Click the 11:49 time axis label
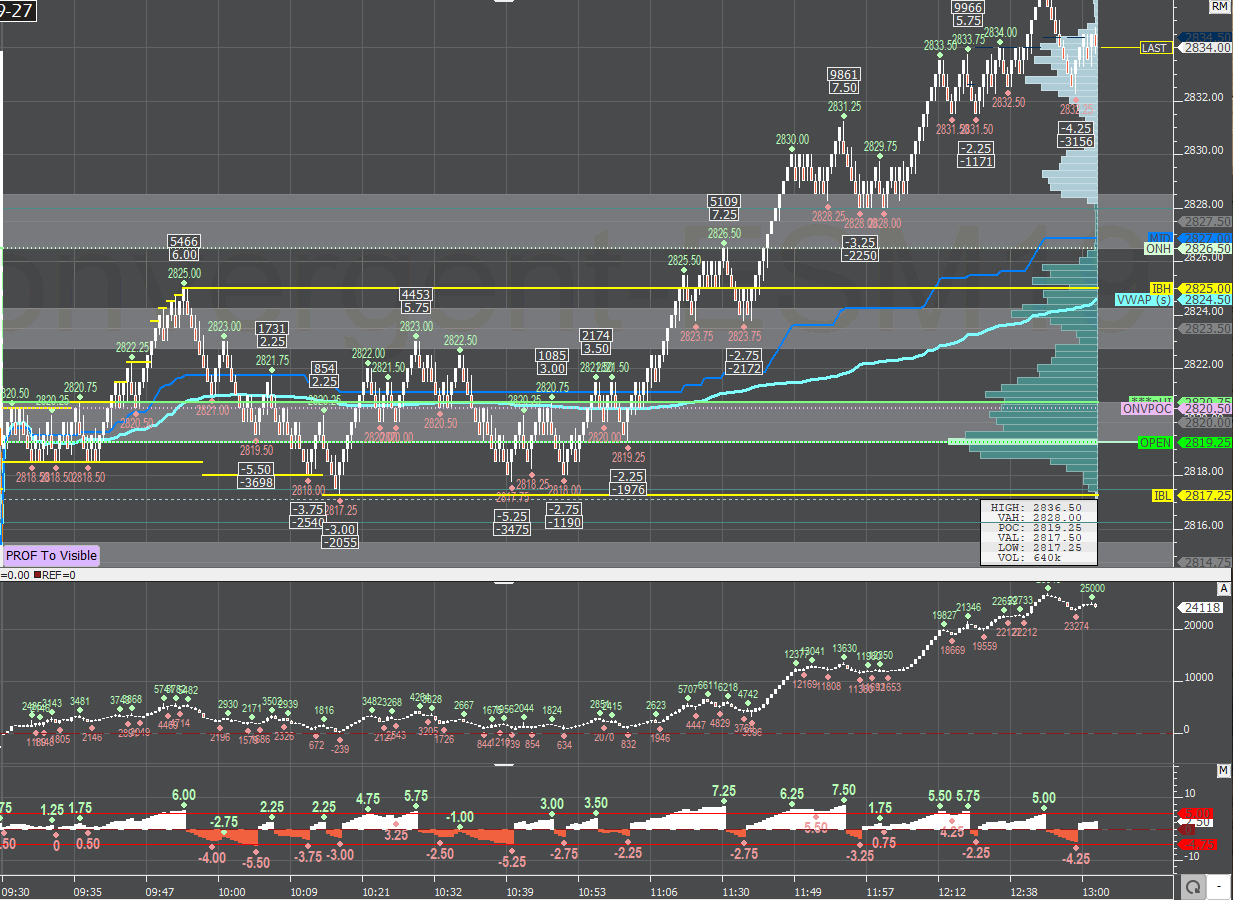 (x=808, y=891)
